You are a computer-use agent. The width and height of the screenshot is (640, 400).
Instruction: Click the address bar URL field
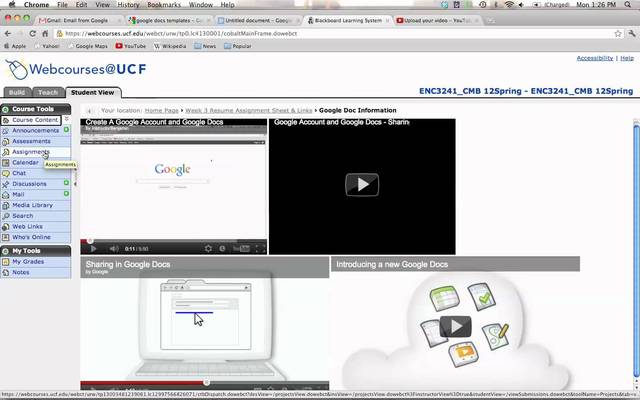point(333,33)
